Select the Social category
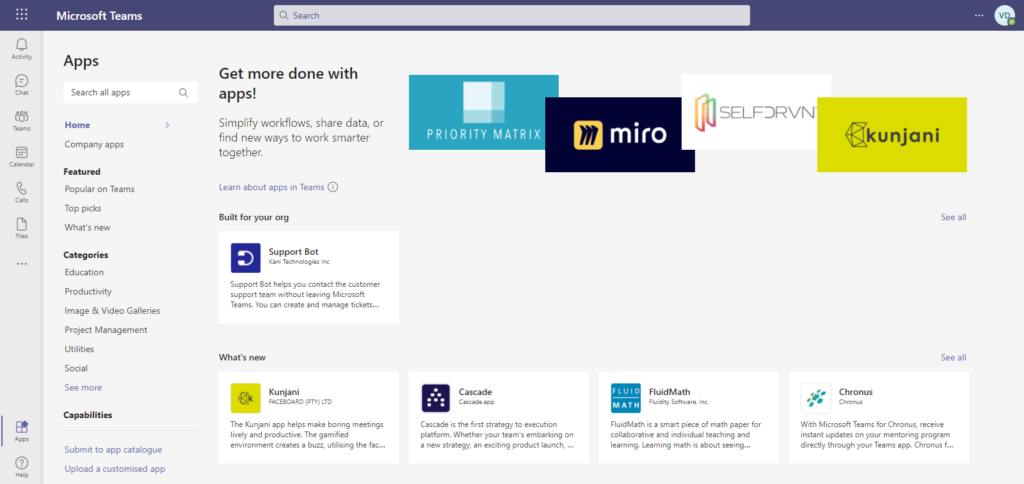 [x=76, y=368]
